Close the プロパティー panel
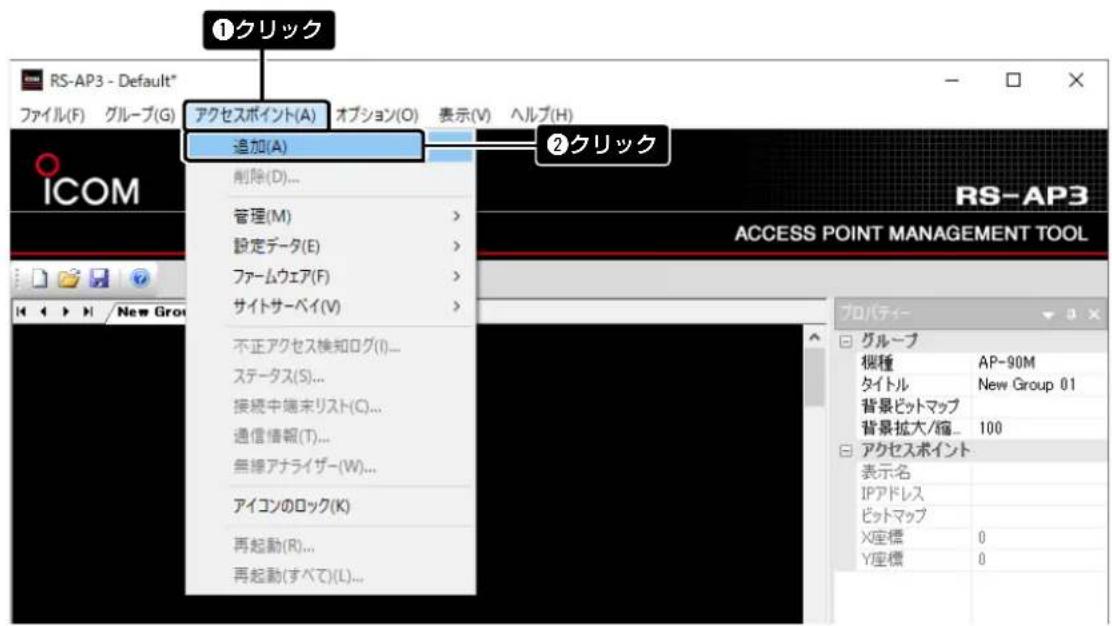The width and height of the screenshot is (1112, 626). tap(1094, 313)
